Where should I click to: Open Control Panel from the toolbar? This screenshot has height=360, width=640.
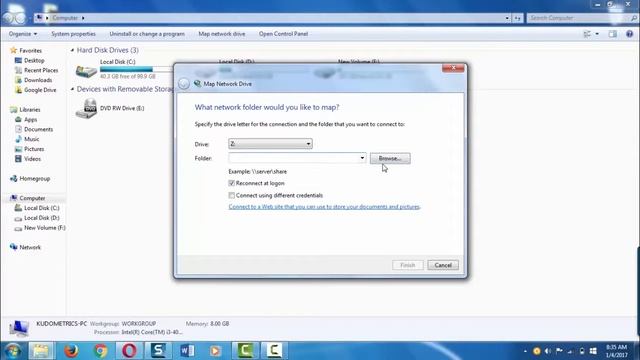point(283,34)
